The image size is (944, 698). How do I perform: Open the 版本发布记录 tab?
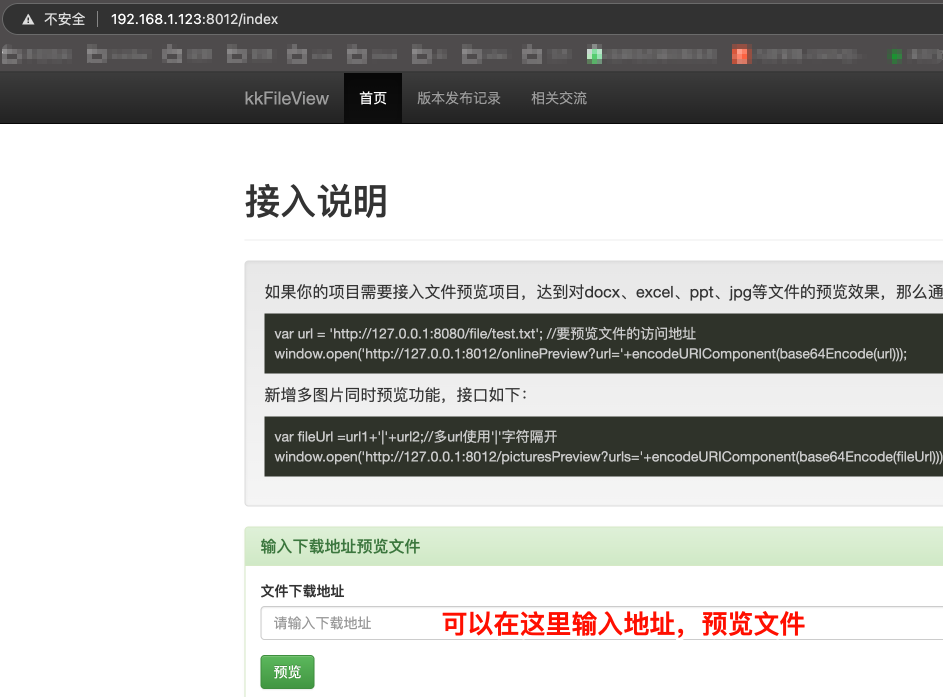coord(459,98)
